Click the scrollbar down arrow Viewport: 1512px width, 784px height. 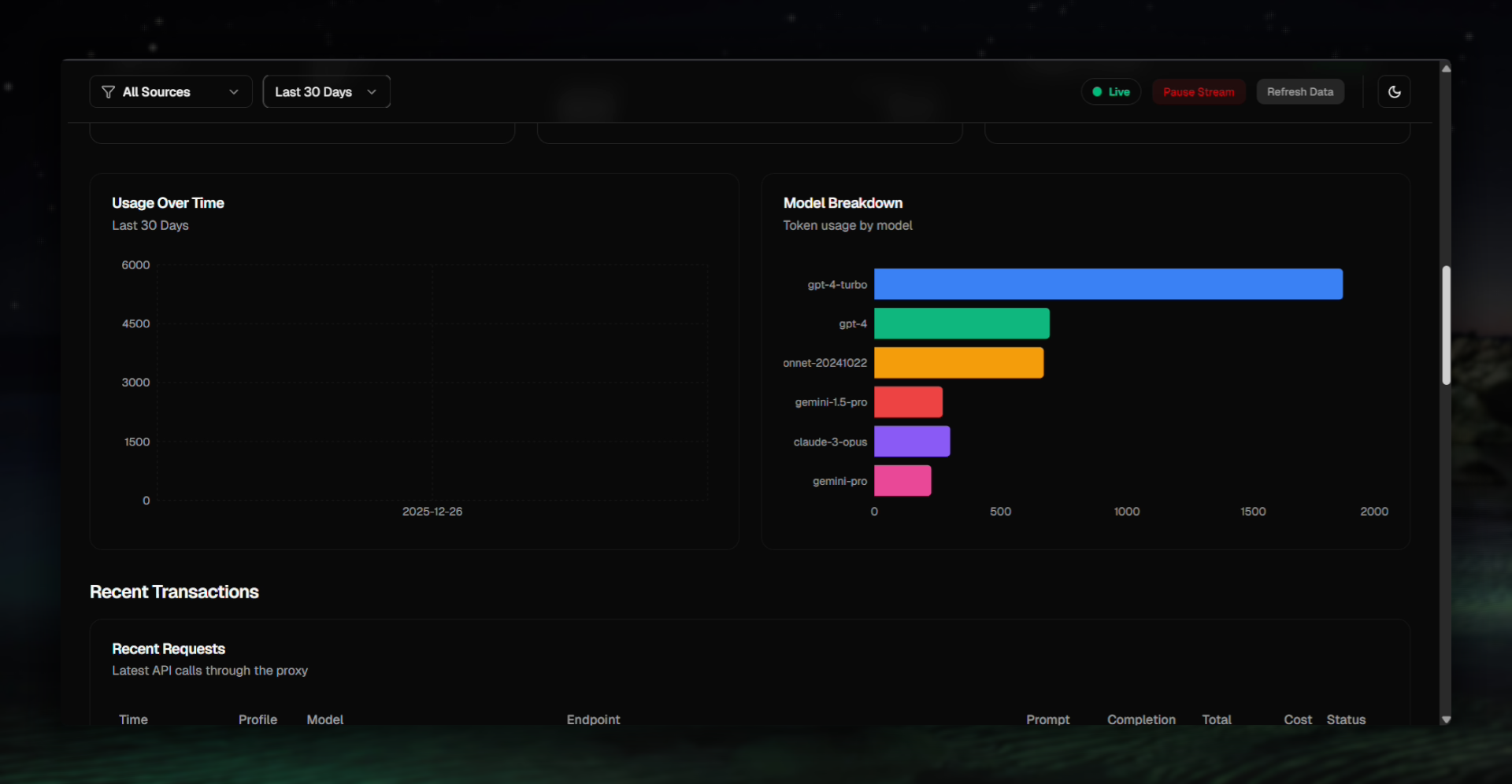(1446, 719)
